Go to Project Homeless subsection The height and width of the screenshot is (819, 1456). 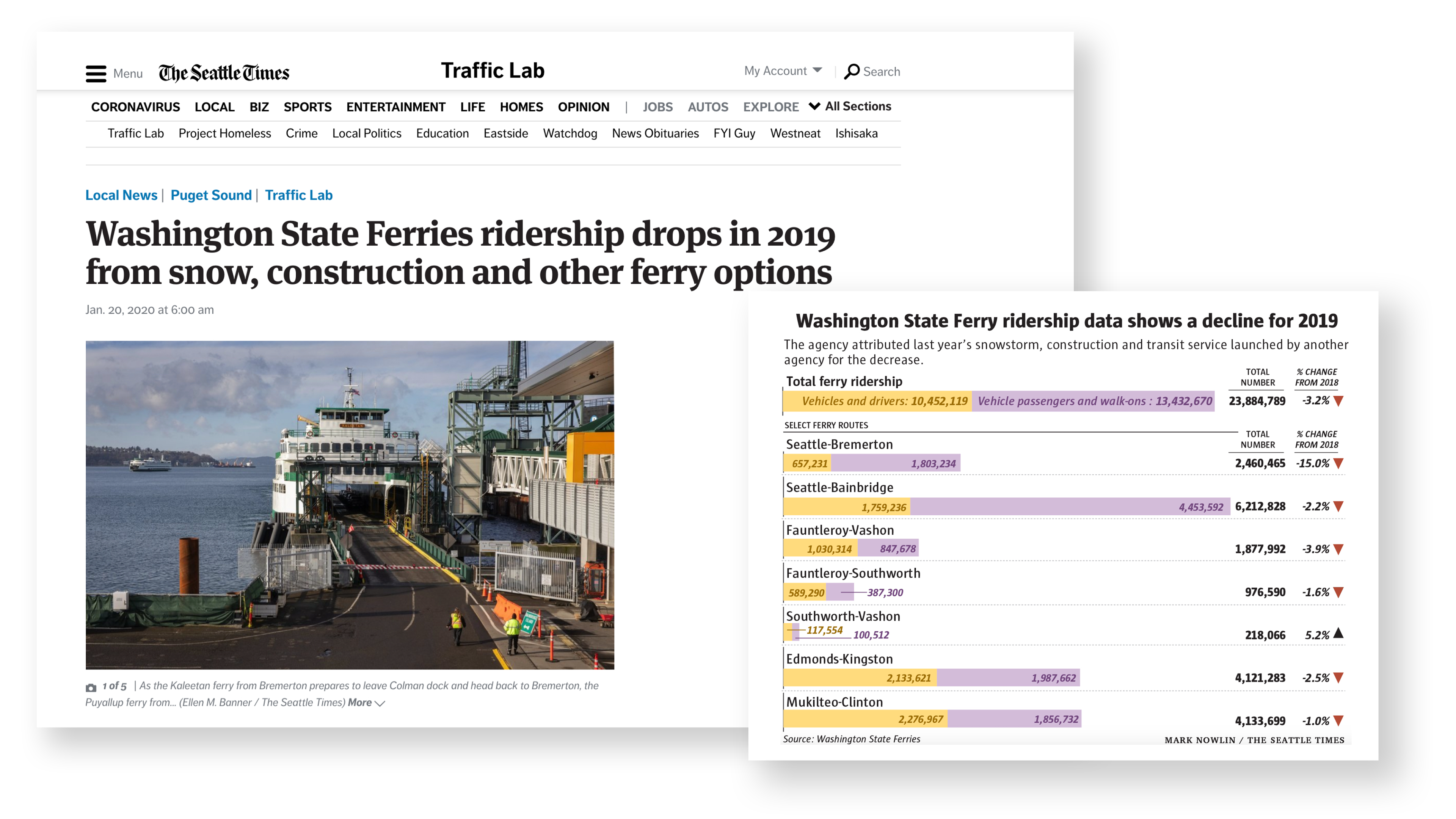[x=224, y=133]
